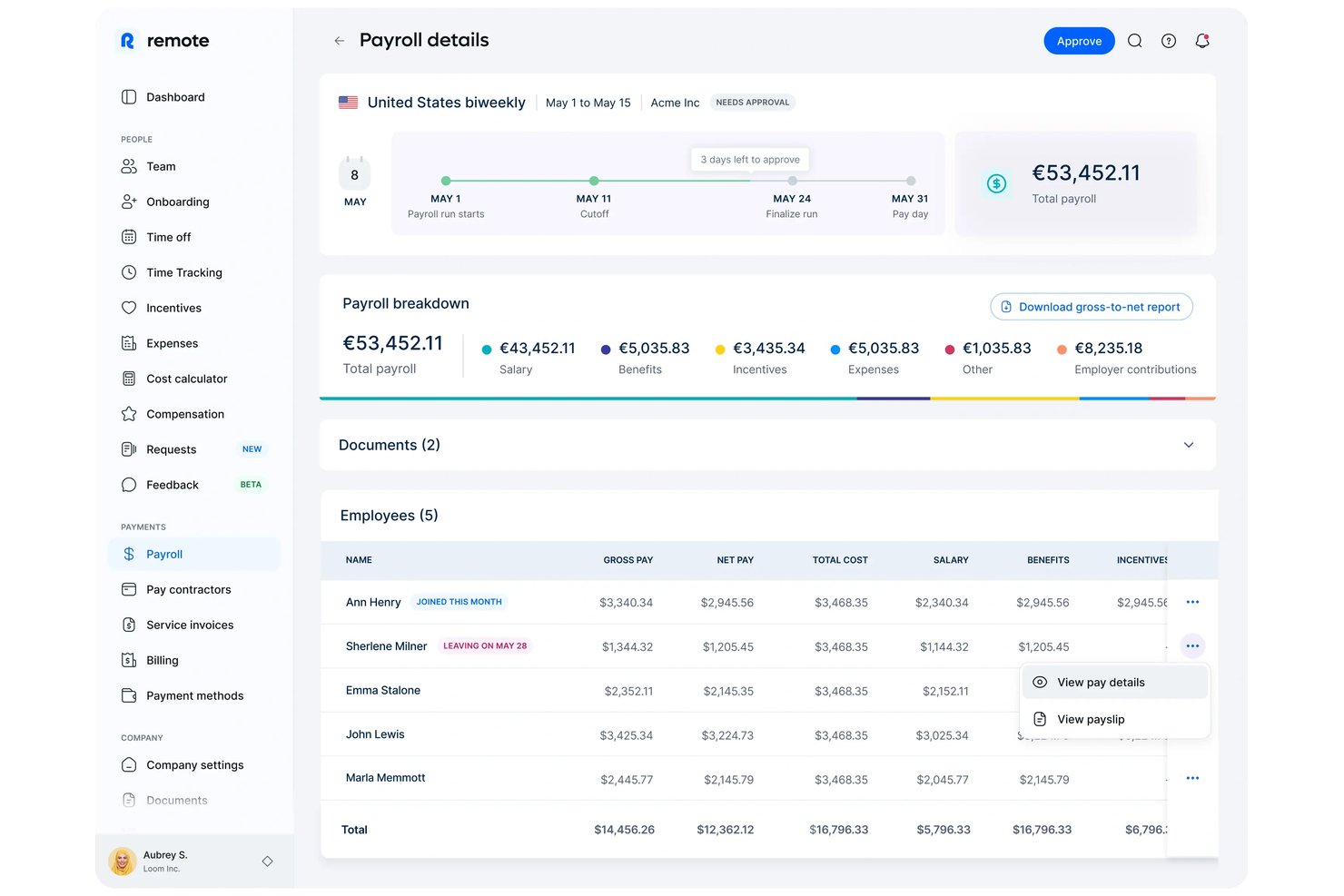Download the gross-to-net report

[x=1092, y=307]
